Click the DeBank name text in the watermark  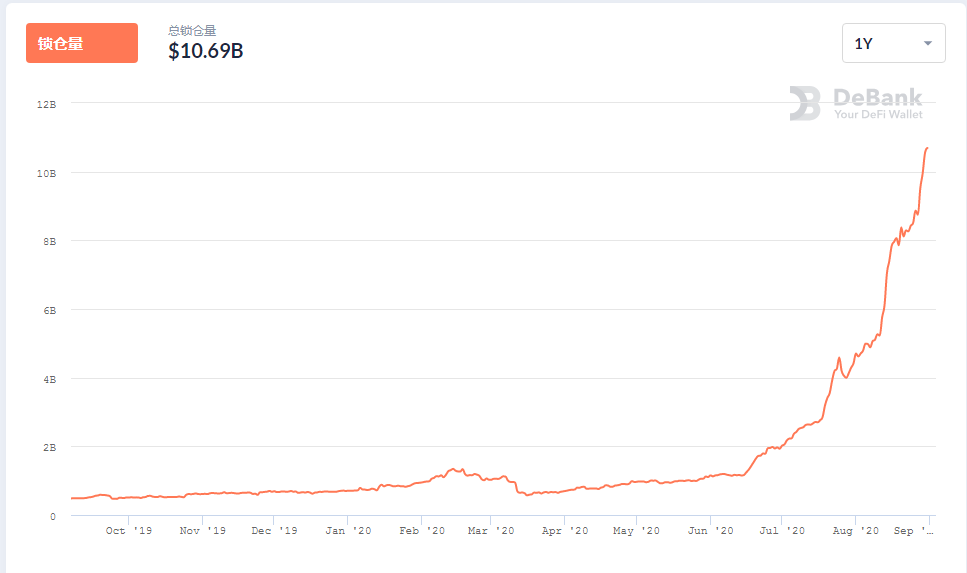pos(877,97)
